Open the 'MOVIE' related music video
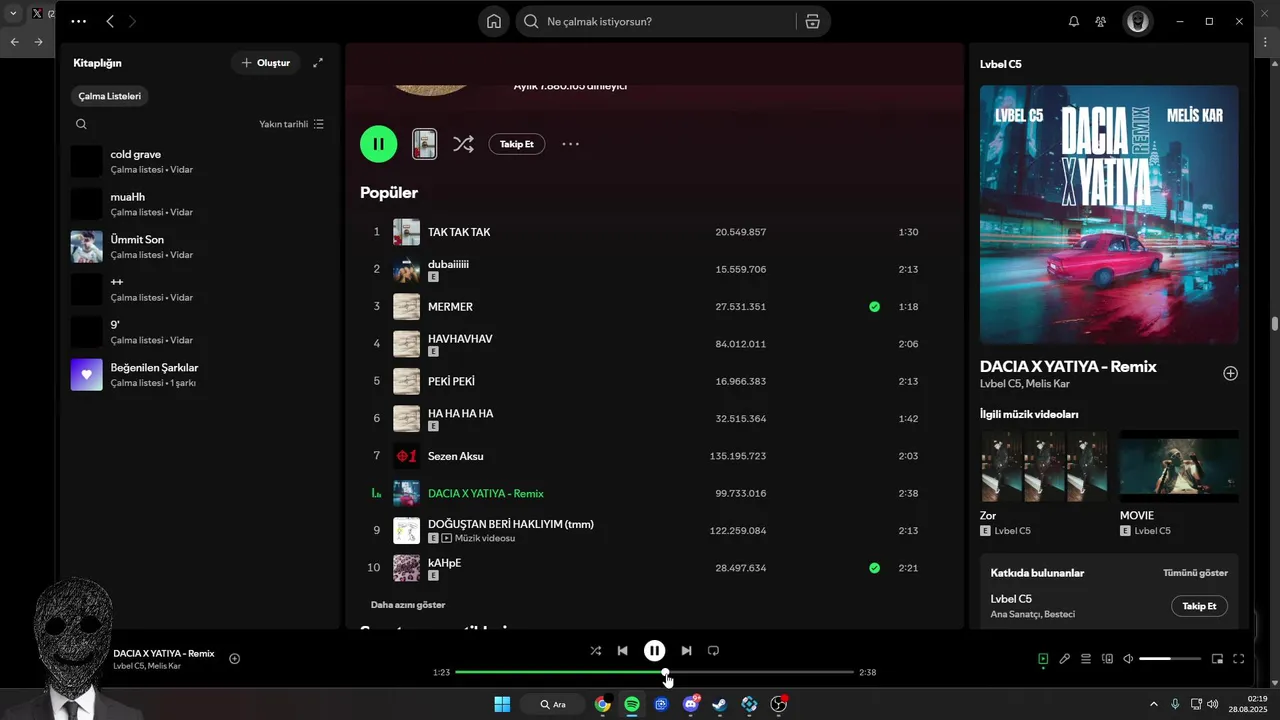 tap(1179, 466)
